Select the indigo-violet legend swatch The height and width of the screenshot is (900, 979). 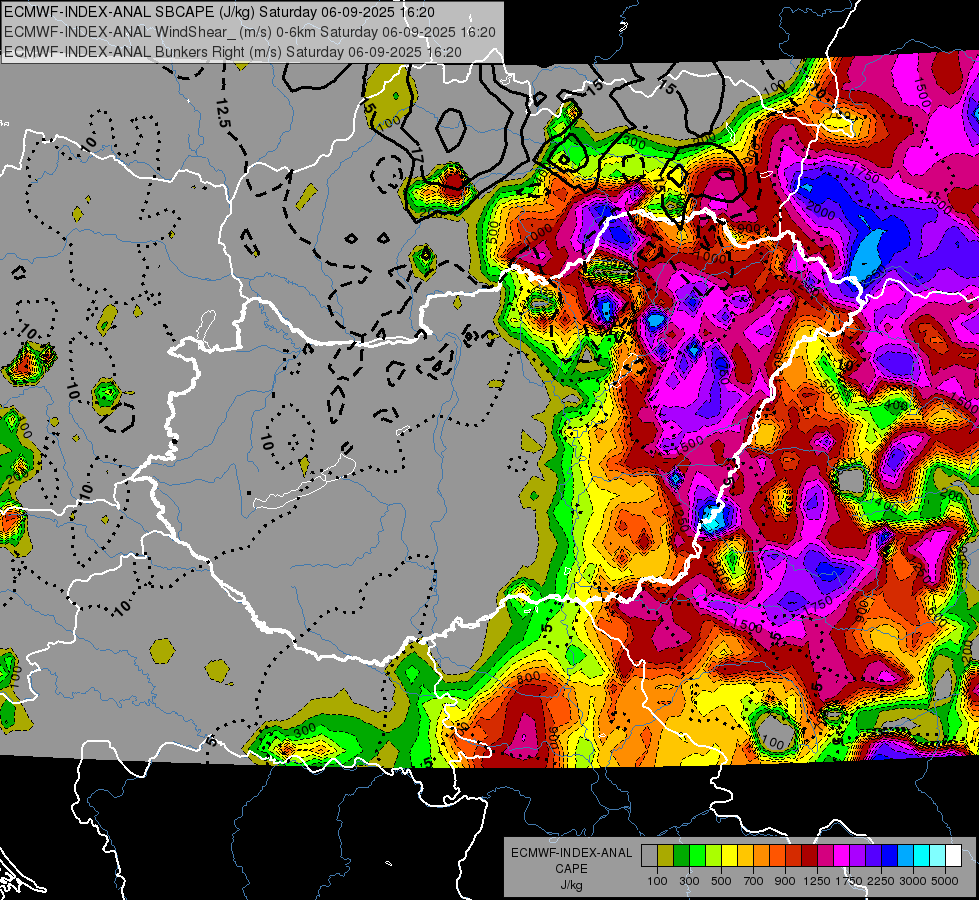(x=873, y=856)
